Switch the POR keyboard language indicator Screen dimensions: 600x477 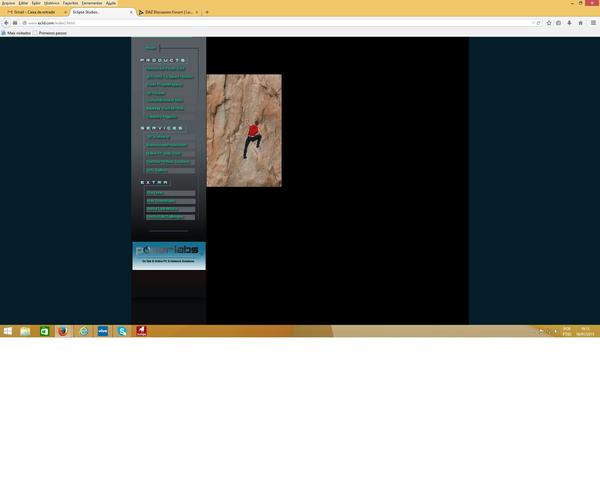coord(567,331)
